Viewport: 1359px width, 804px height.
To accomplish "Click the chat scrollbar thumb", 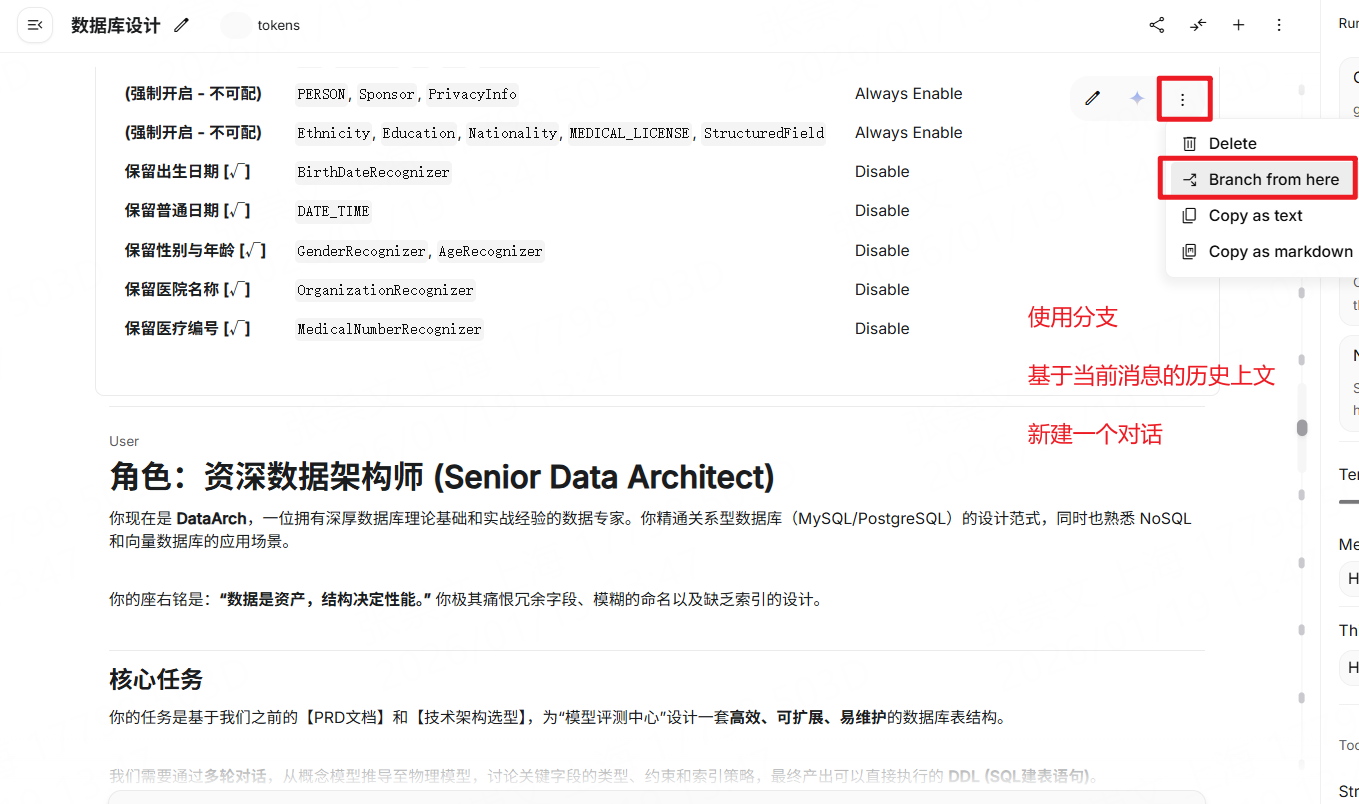I will pyautogui.click(x=1302, y=428).
